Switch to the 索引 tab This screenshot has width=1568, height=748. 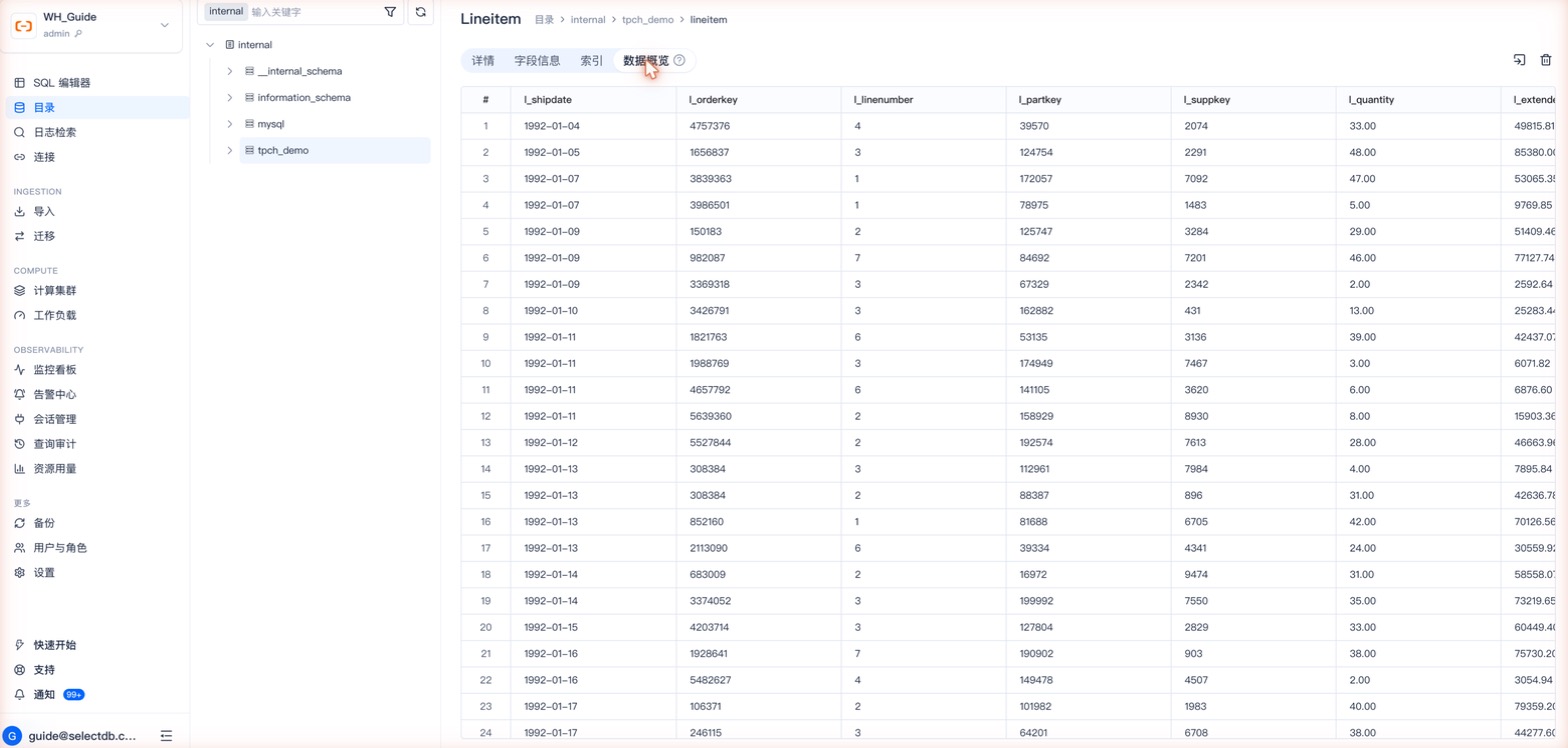pyautogui.click(x=592, y=61)
